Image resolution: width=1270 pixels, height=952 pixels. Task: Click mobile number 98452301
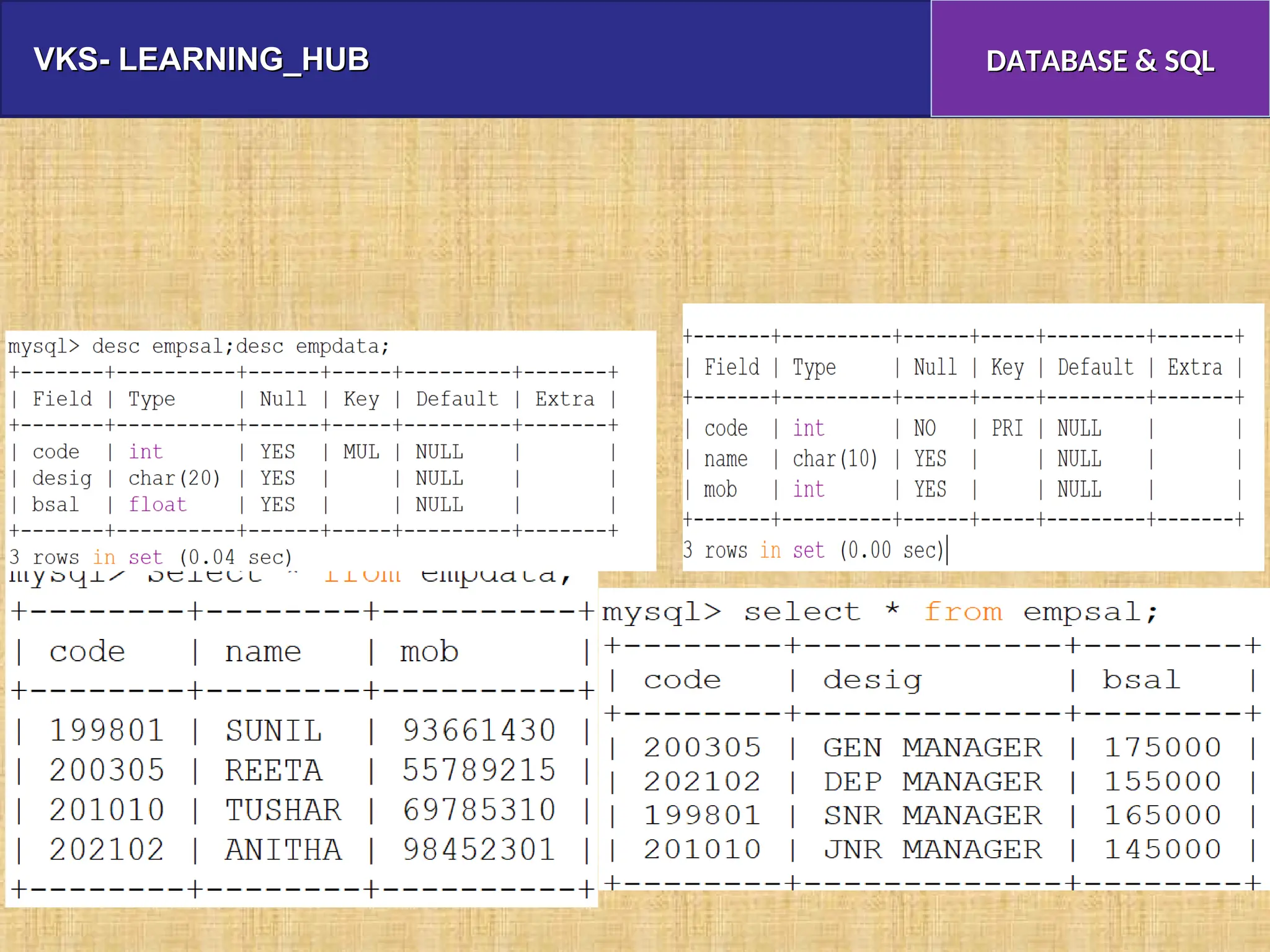[479, 849]
